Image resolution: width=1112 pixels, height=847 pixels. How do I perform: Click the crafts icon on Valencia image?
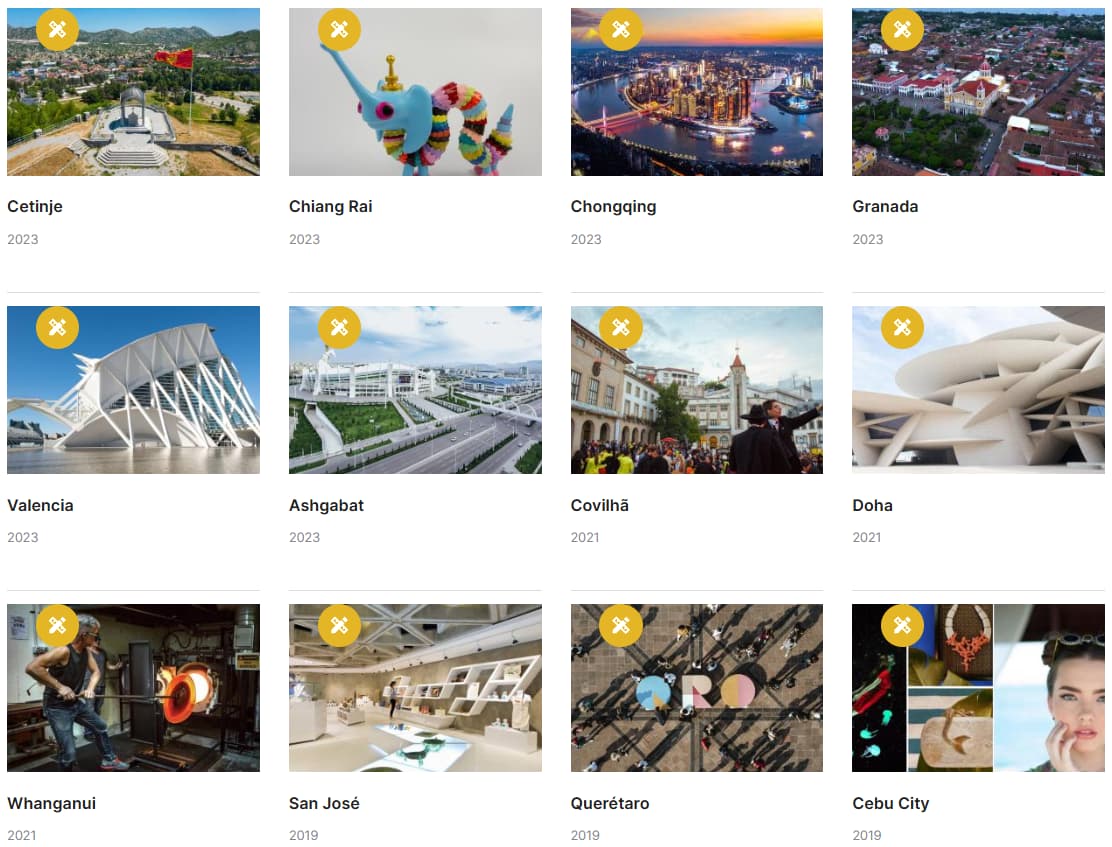click(57, 327)
